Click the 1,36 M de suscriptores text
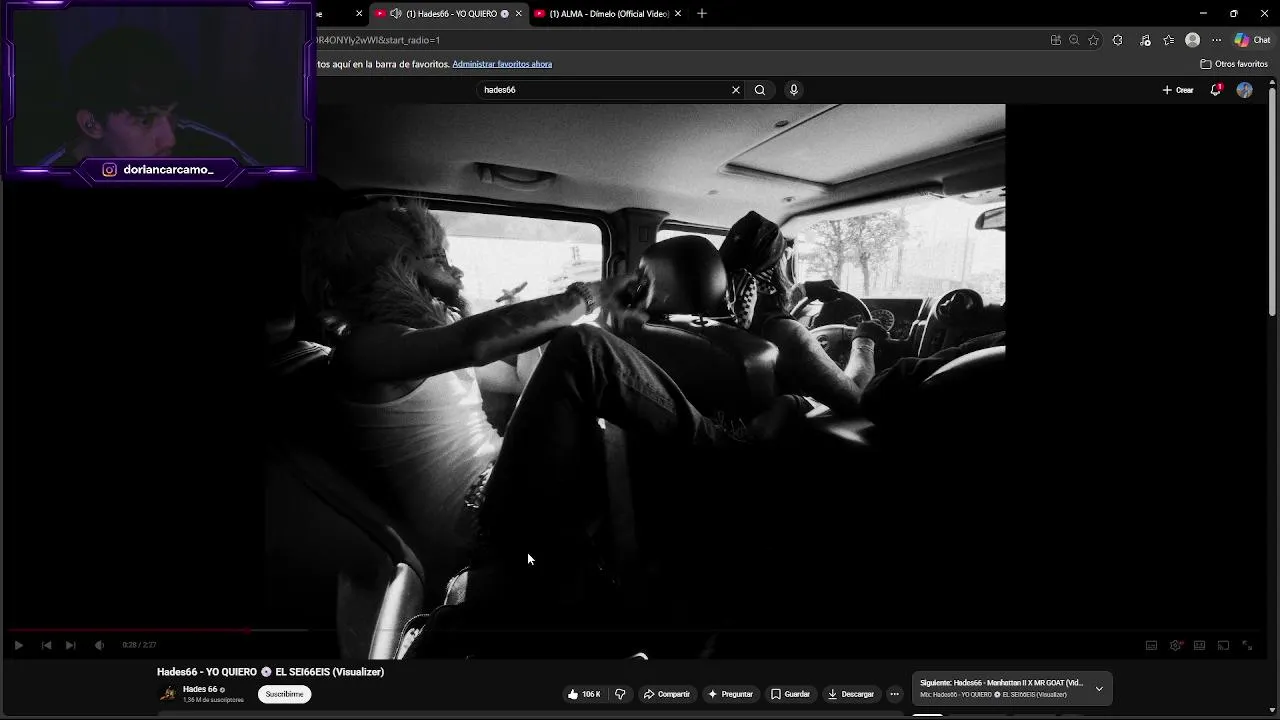The width and height of the screenshot is (1280, 720). tap(213, 700)
